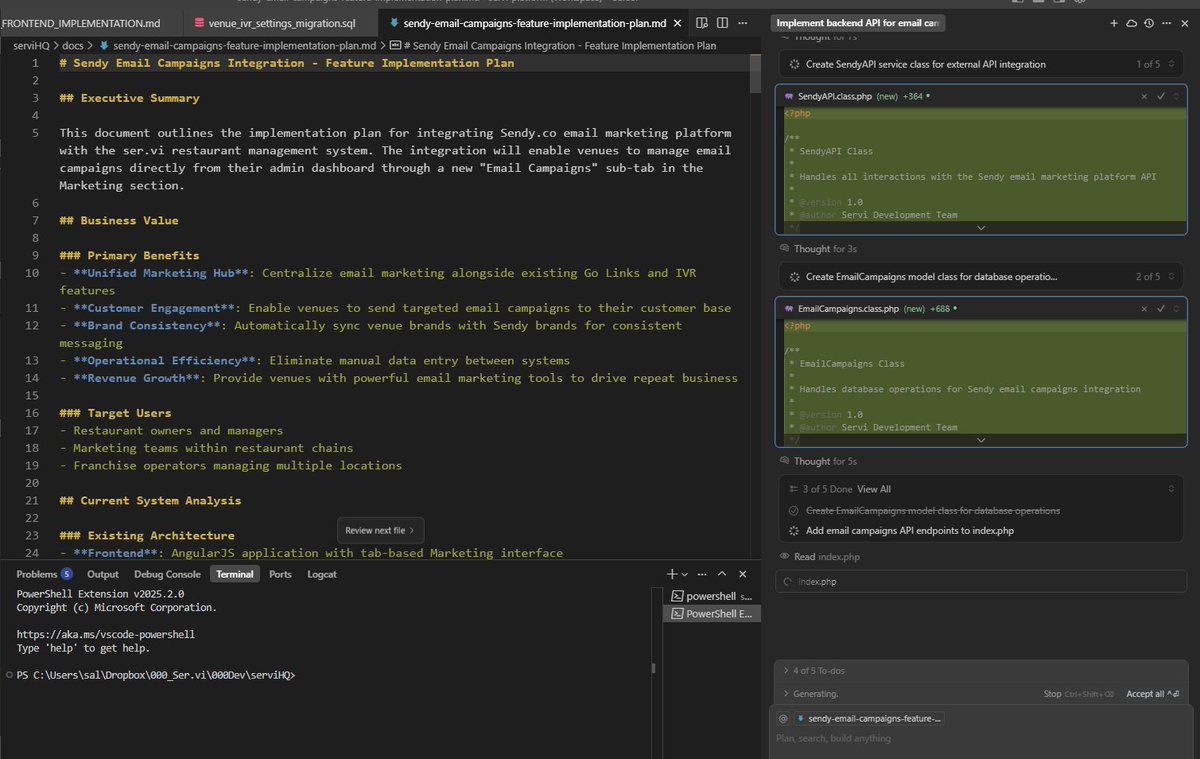The image size is (1200, 759).
Task: Start a new chat with the plus icon
Action: (x=1114, y=23)
